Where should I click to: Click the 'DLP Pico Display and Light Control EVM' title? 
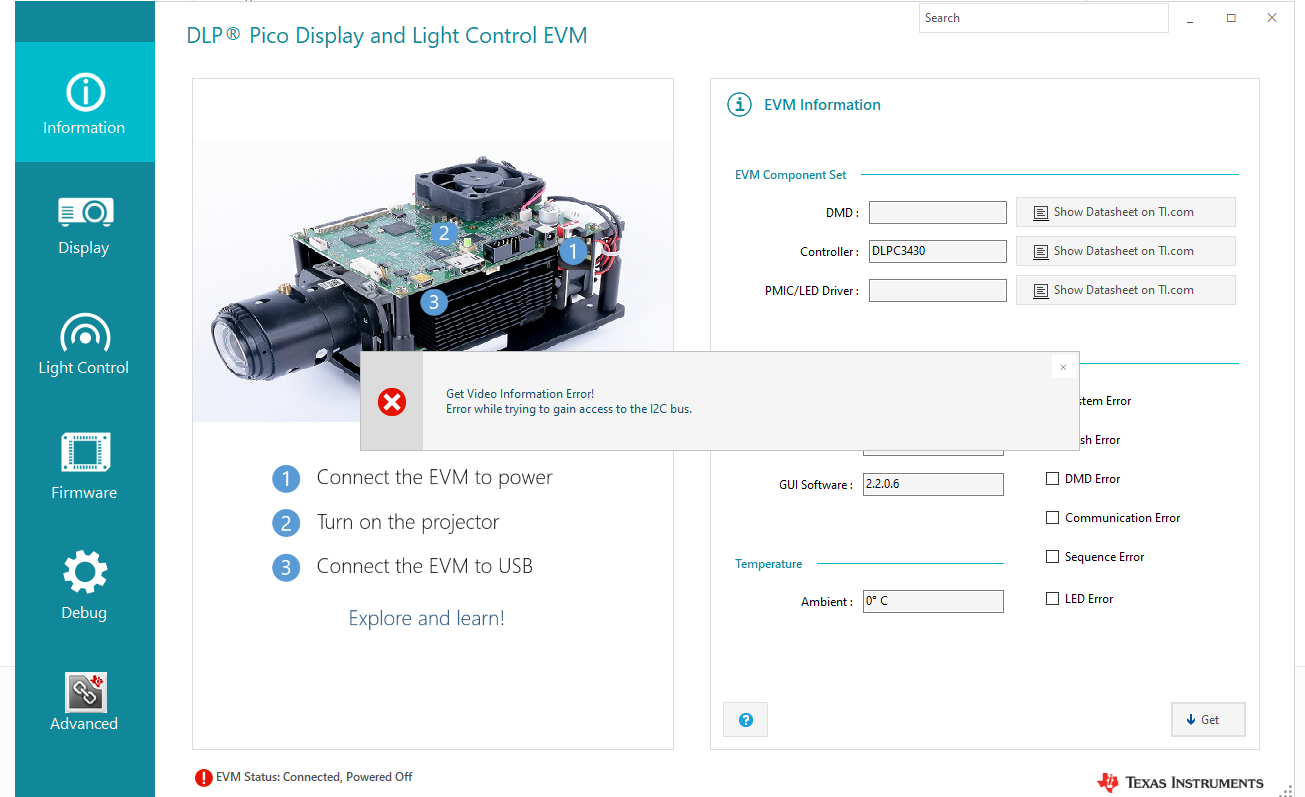tap(387, 36)
